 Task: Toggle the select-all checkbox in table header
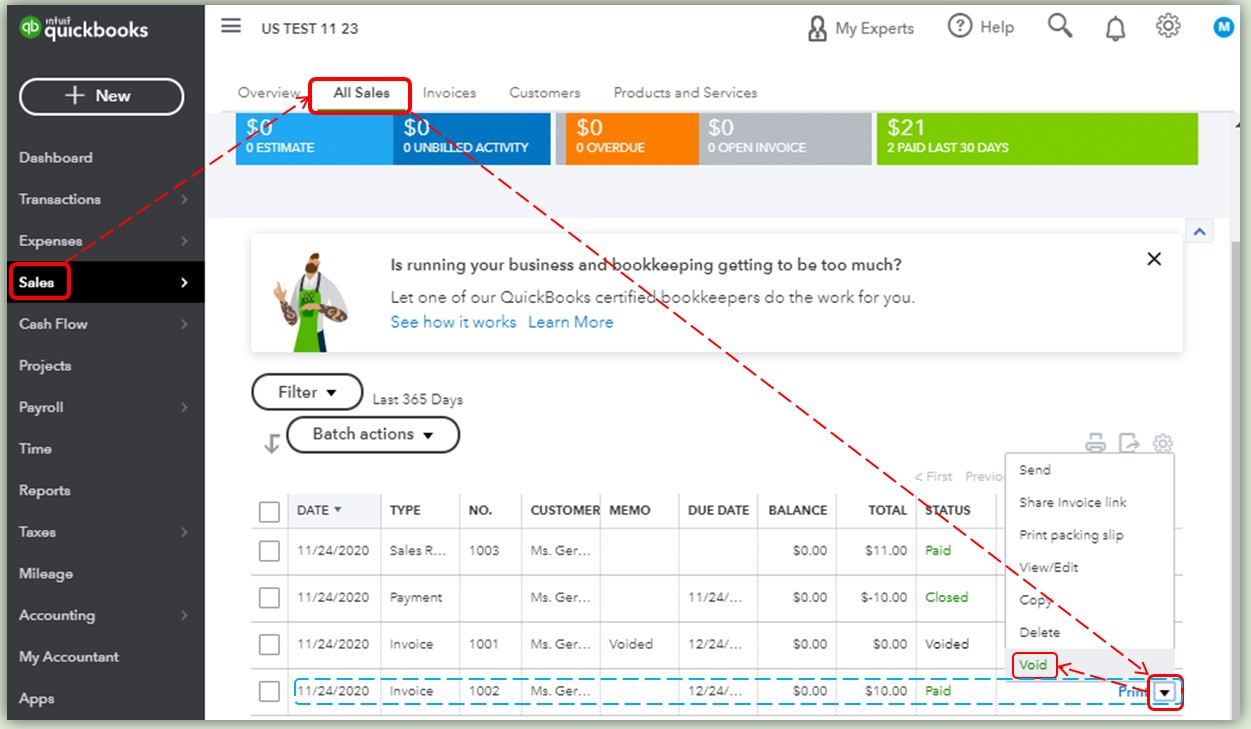(269, 512)
